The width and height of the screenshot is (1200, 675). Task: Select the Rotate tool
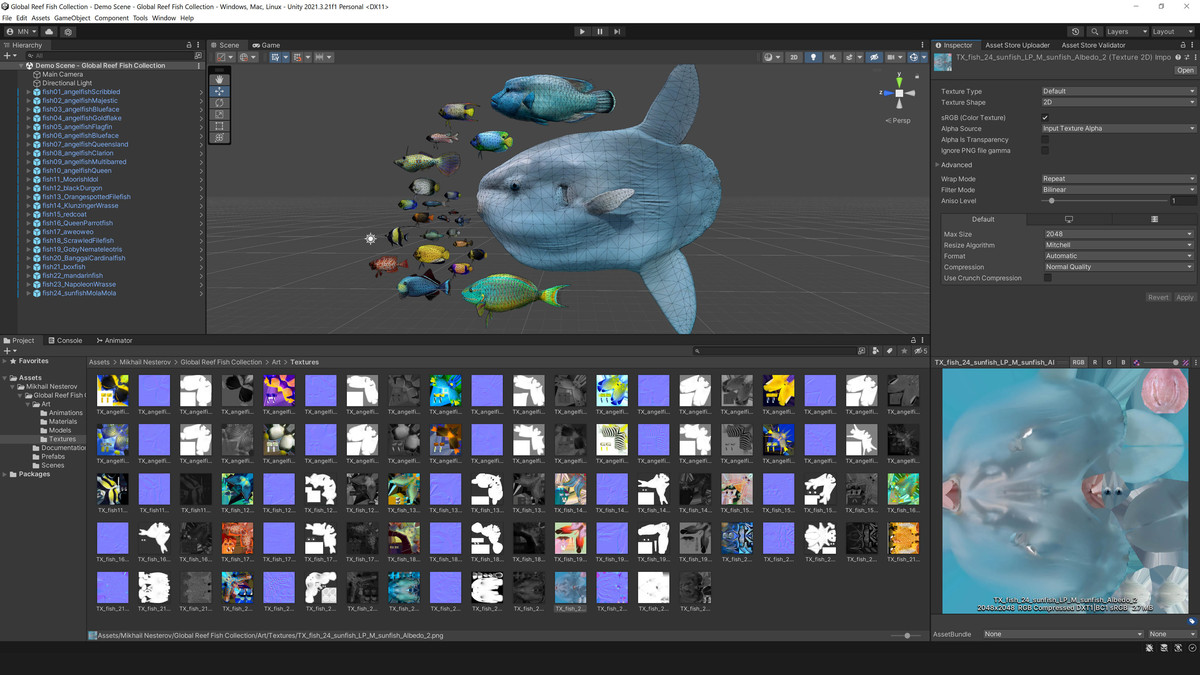click(x=219, y=103)
